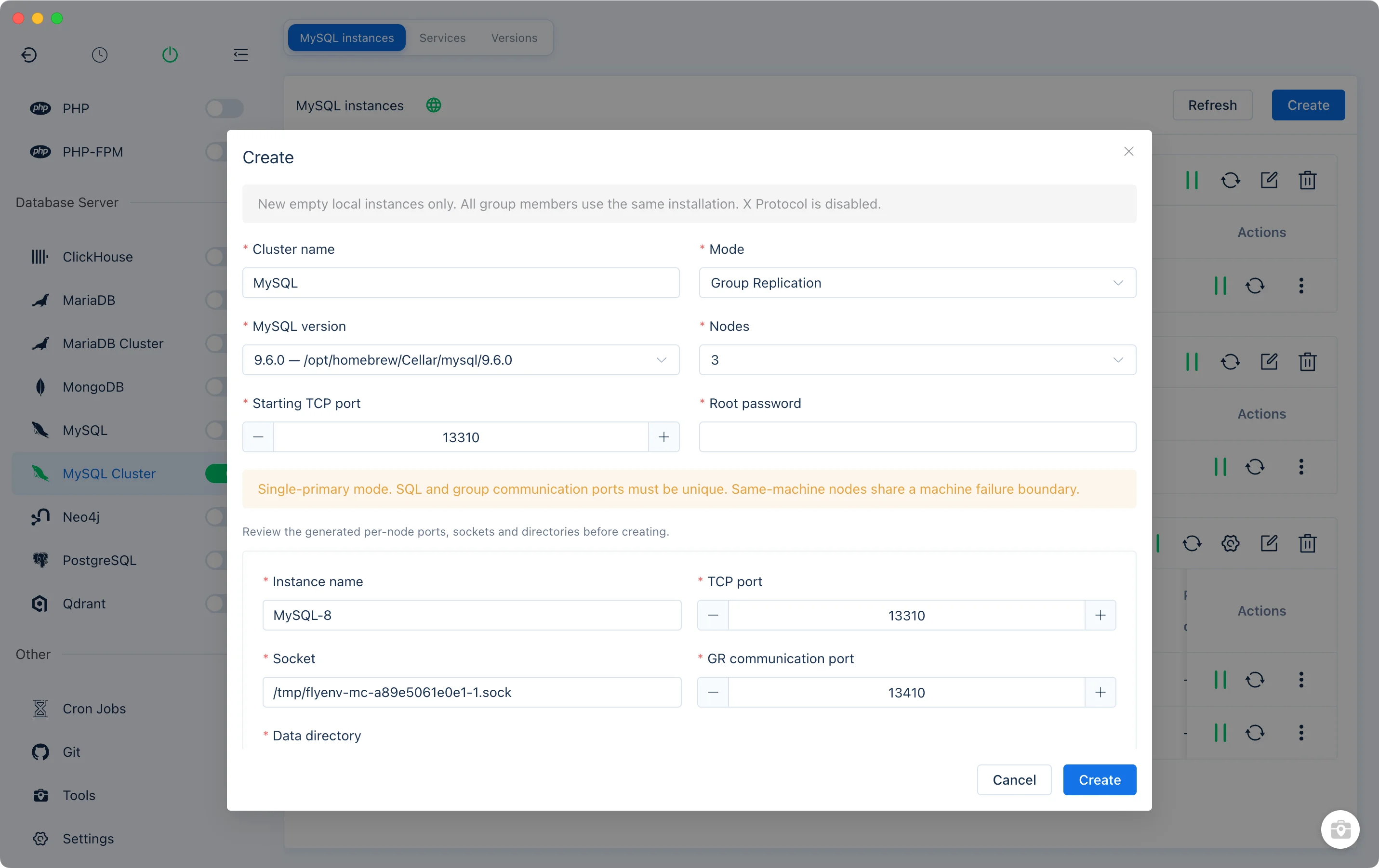The height and width of the screenshot is (868, 1379).
Task: Collapse sidebar with the menu-fold icon
Action: [x=240, y=54]
